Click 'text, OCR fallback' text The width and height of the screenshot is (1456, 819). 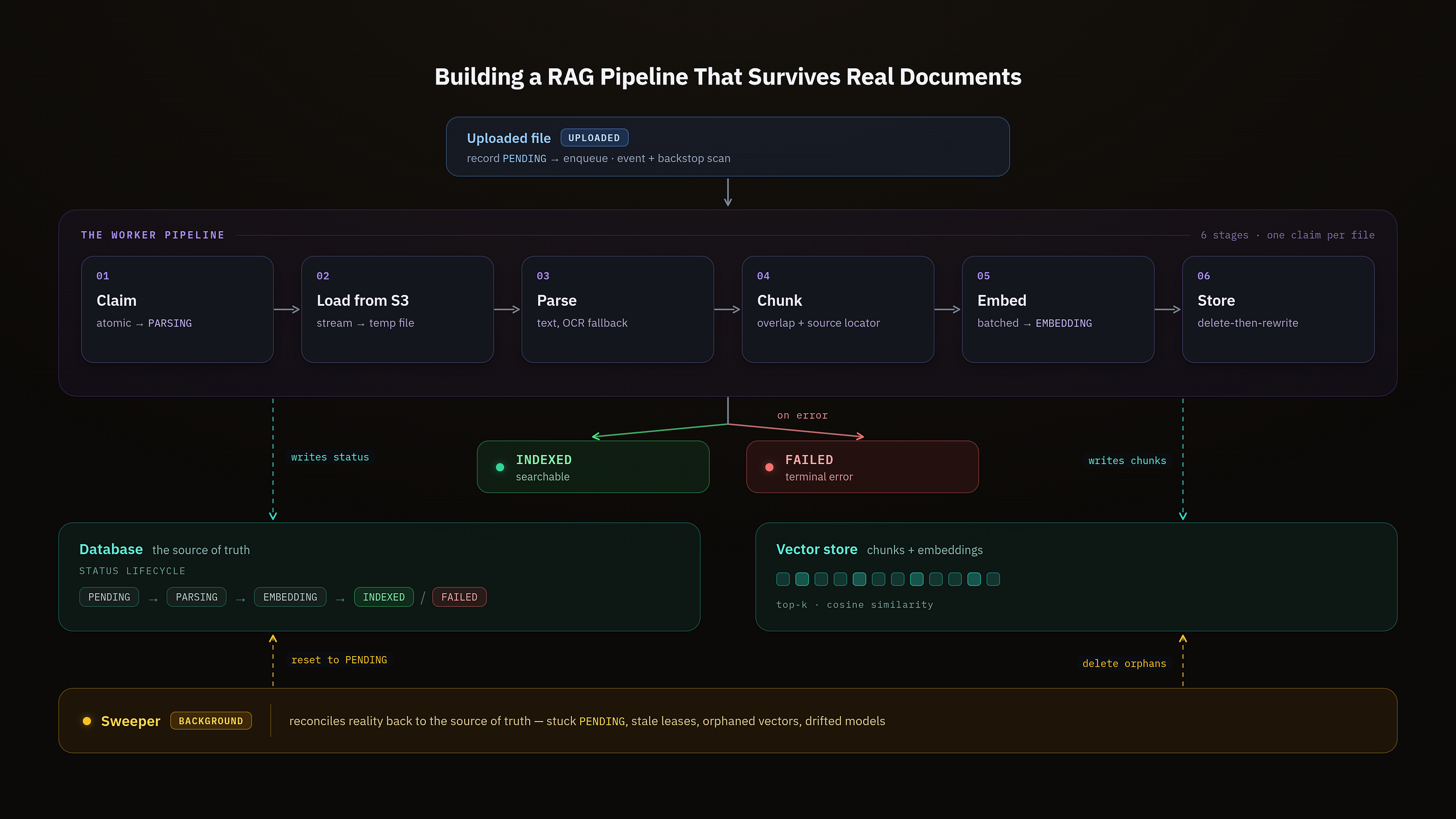[x=582, y=324]
